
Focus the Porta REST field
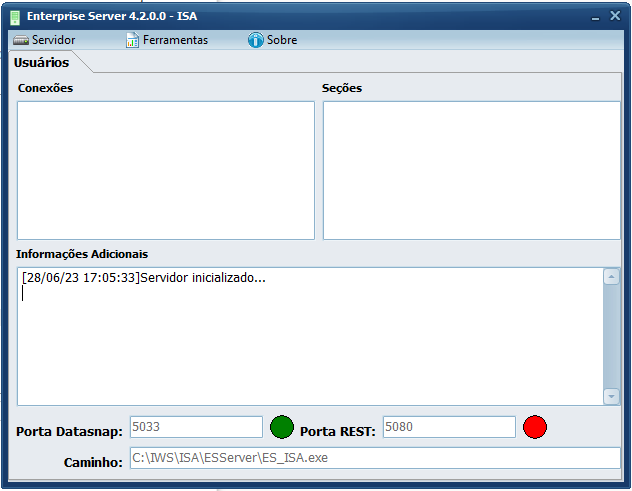tap(448, 427)
